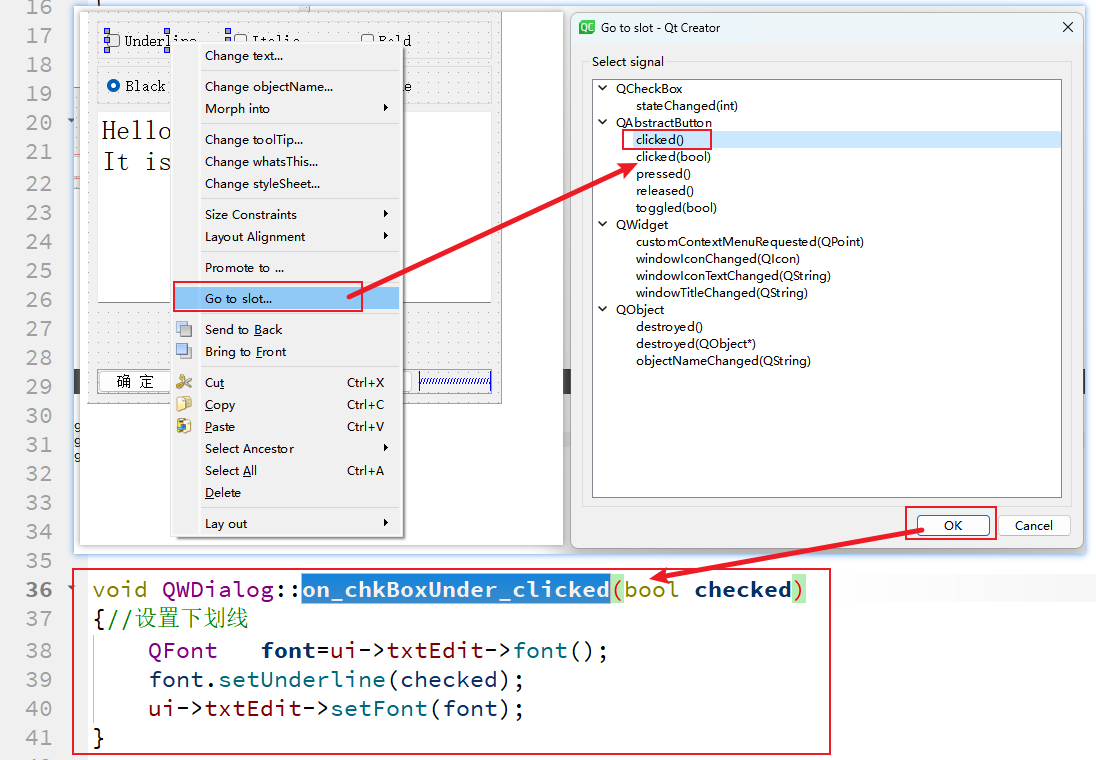Screen dimensions: 1096x760
Task: Click the Cut scissors icon in context menu
Action: [184, 382]
